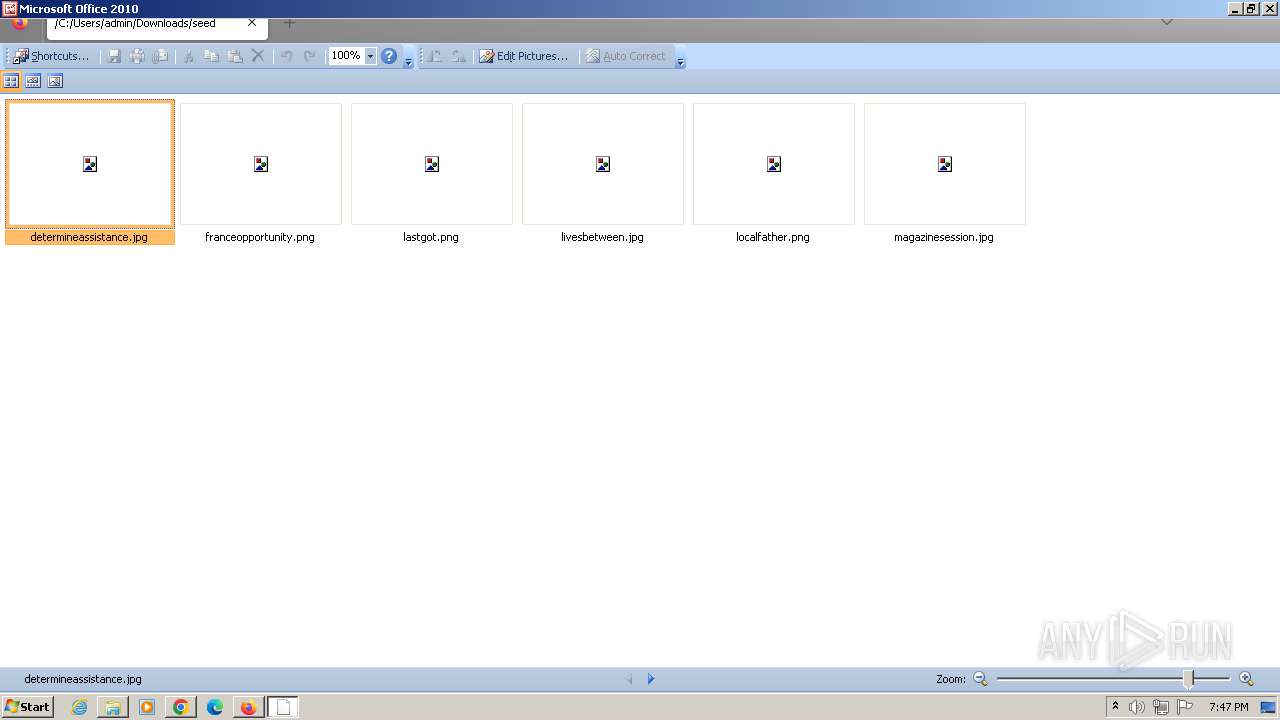Adjust the thumbnail zoom slider handle
1280x720 pixels.
click(1189, 679)
